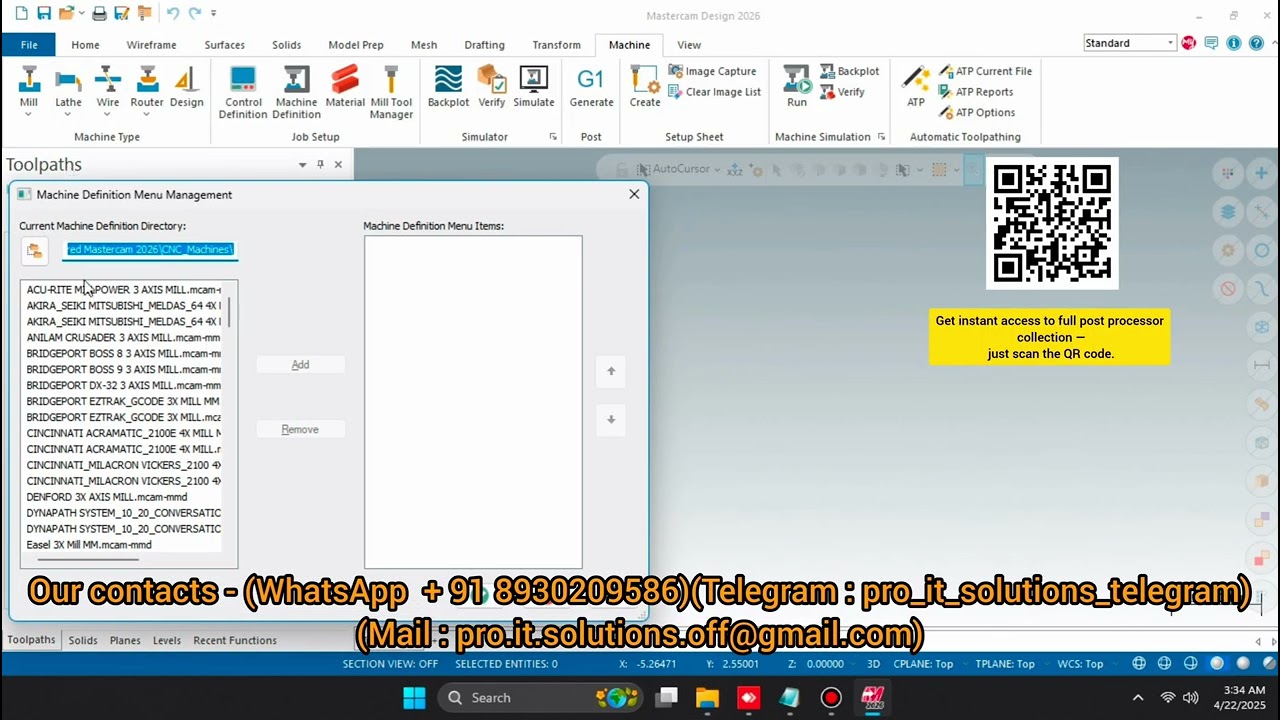Generate G1 post output
This screenshot has width=1280, height=720.
click(591, 87)
